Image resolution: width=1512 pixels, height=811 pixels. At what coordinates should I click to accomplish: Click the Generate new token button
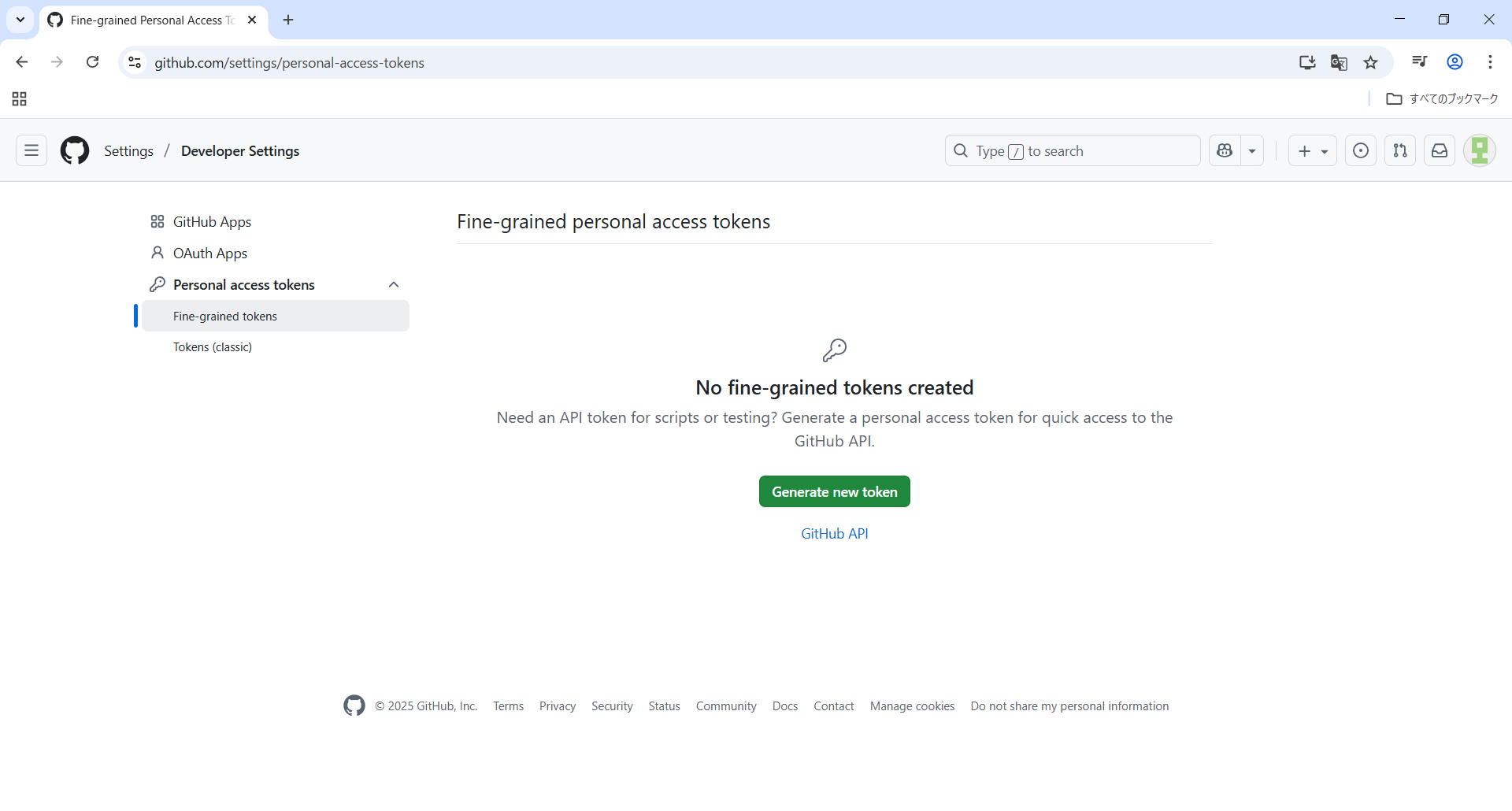[x=834, y=491]
